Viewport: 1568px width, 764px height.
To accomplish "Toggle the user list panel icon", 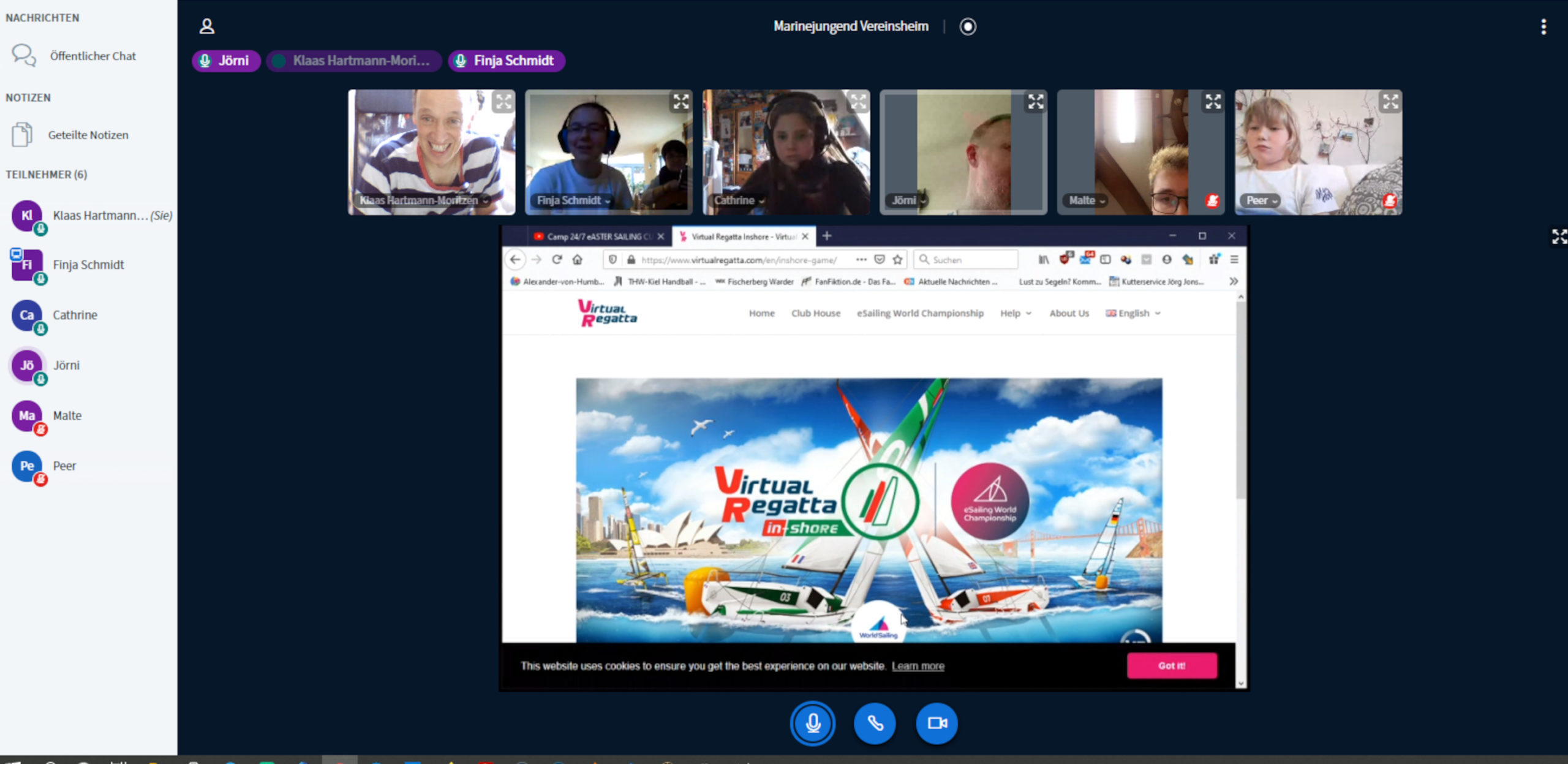I will [207, 26].
